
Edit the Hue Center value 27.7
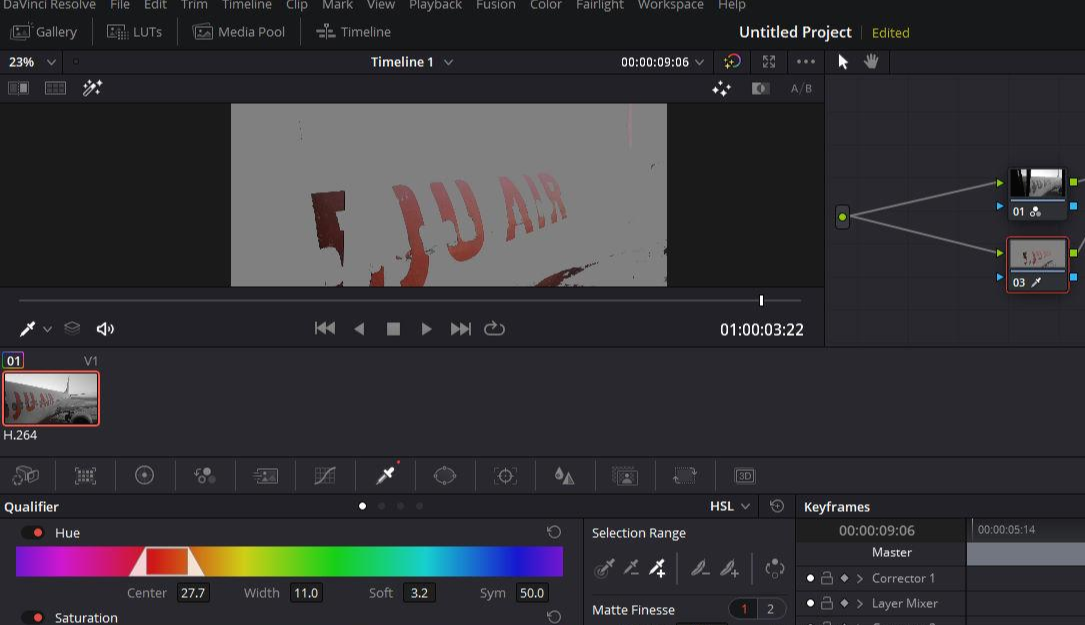click(x=193, y=592)
